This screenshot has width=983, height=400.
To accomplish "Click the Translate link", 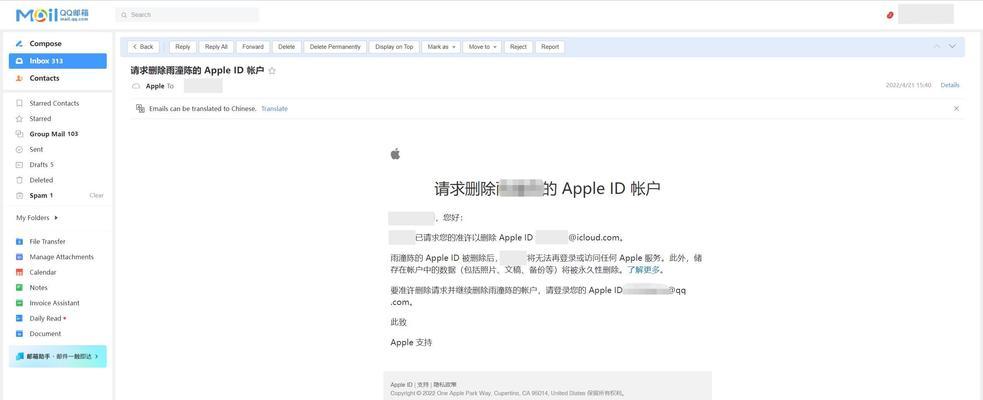I will coord(275,108).
